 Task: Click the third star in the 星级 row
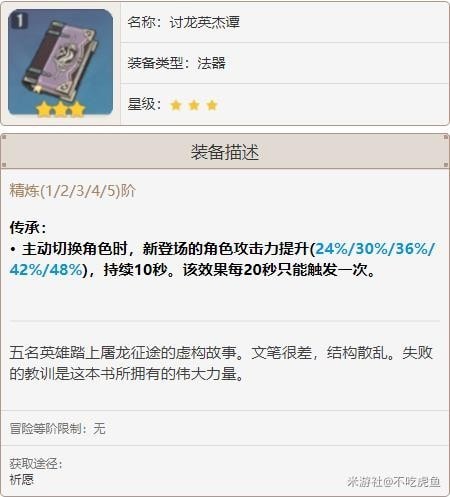click(212, 105)
